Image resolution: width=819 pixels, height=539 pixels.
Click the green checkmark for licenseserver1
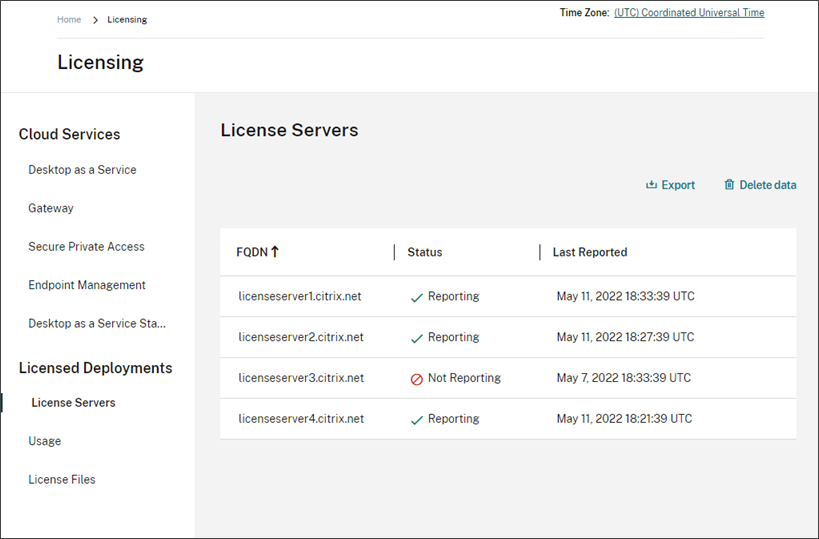tap(416, 297)
